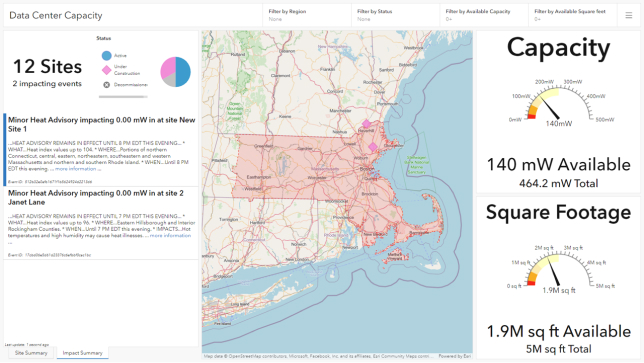Viewport: 644px width, 363px height.
Task: Select the pink slice of the status pie chart
Action: point(168,68)
